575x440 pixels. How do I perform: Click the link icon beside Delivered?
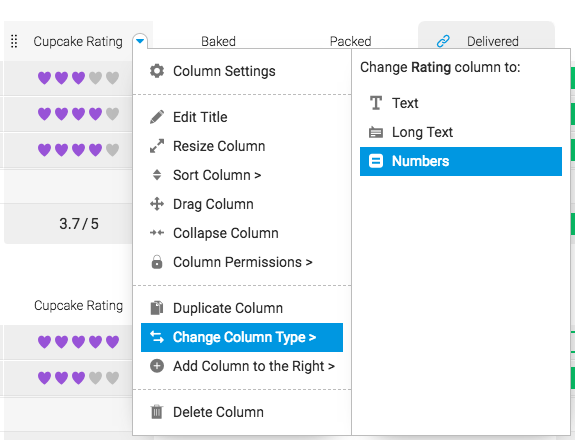443,41
